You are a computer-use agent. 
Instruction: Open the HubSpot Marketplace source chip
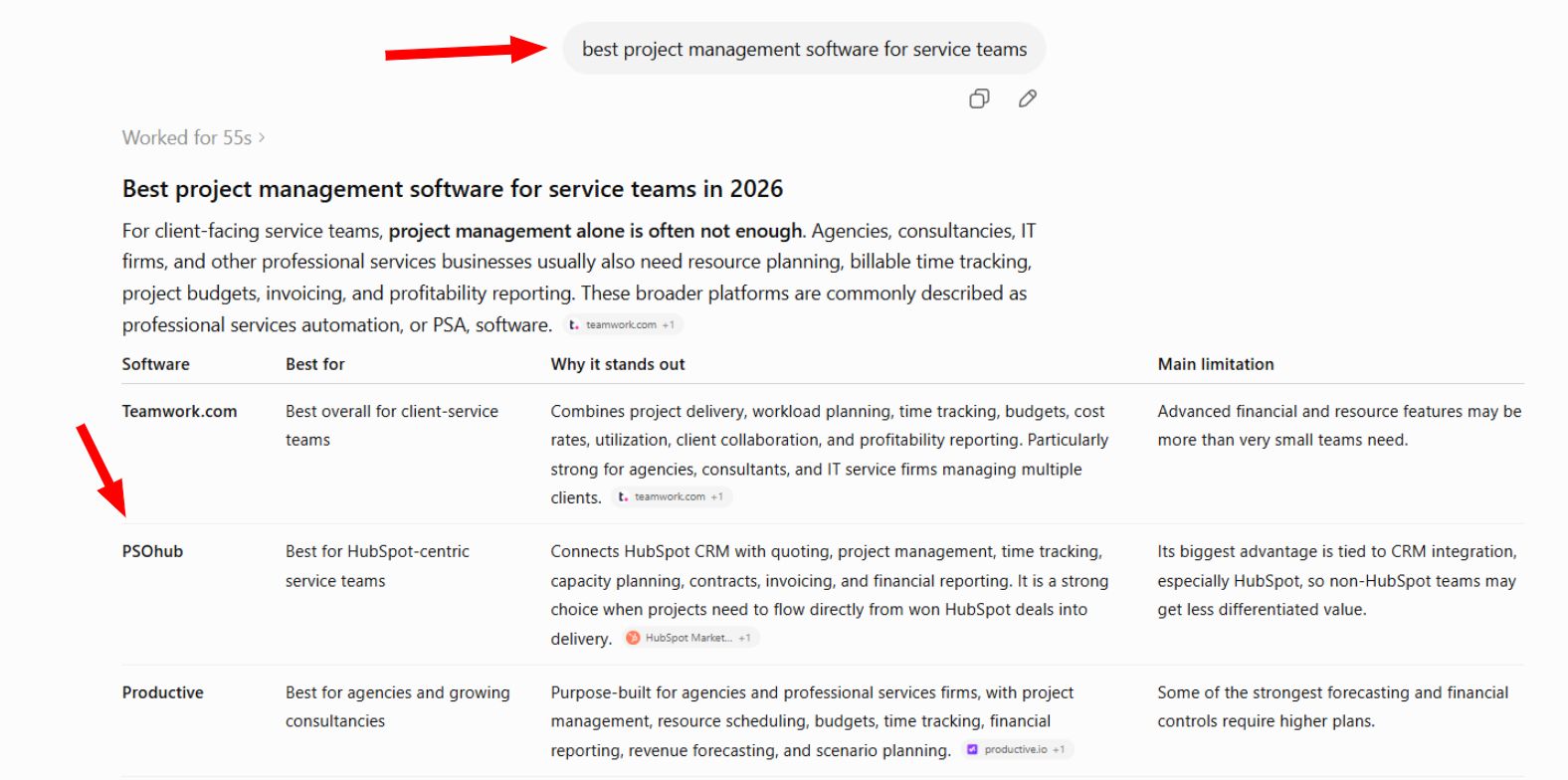[690, 639]
